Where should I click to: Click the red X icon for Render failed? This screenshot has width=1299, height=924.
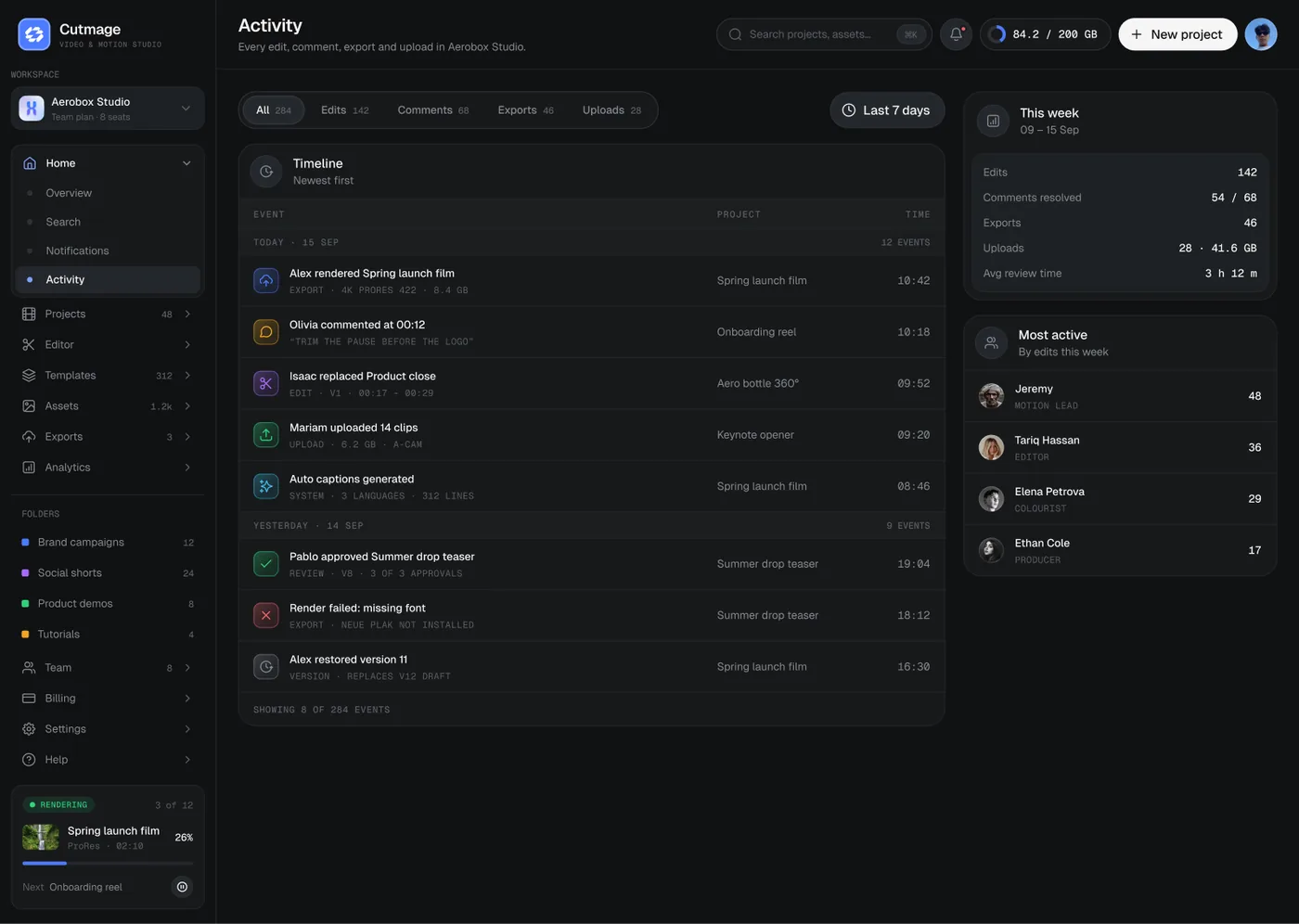click(266, 615)
